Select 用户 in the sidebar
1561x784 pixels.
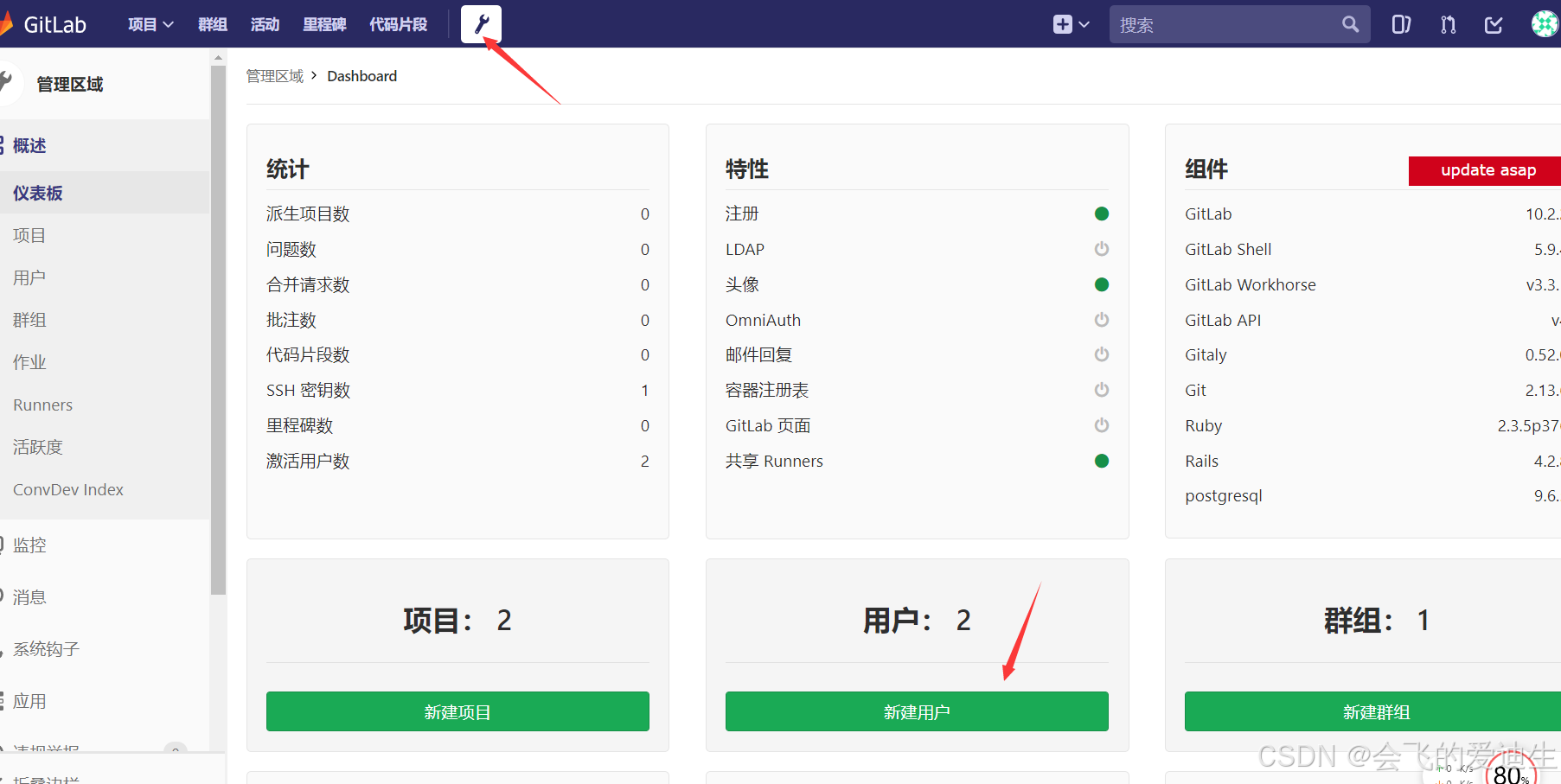29,277
